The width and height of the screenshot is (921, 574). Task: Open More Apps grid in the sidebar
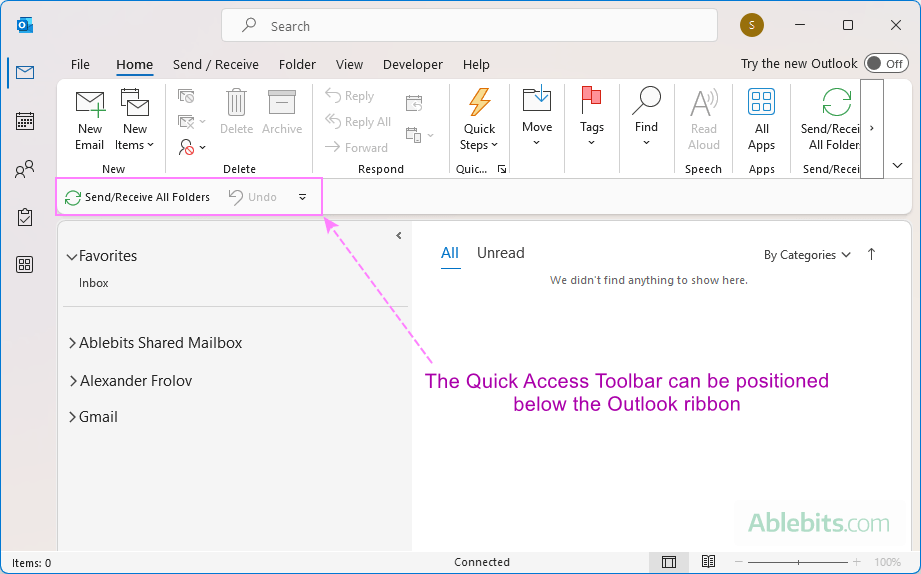click(x=25, y=265)
